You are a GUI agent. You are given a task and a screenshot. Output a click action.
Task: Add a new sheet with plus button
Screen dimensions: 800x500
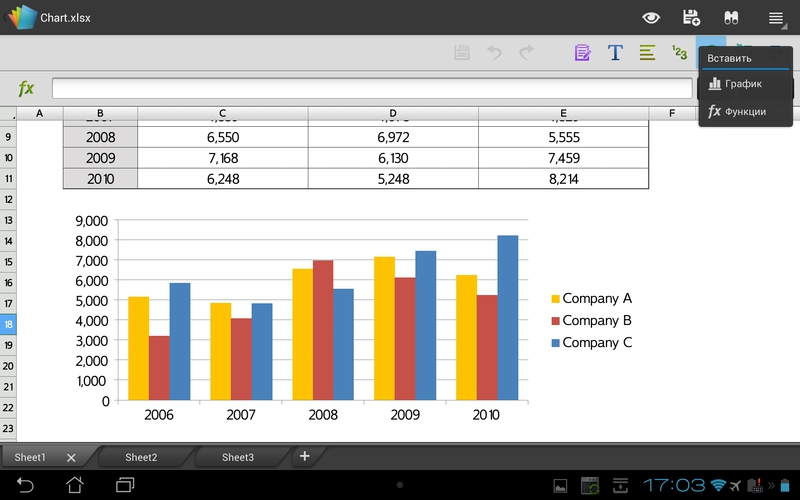(x=305, y=456)
